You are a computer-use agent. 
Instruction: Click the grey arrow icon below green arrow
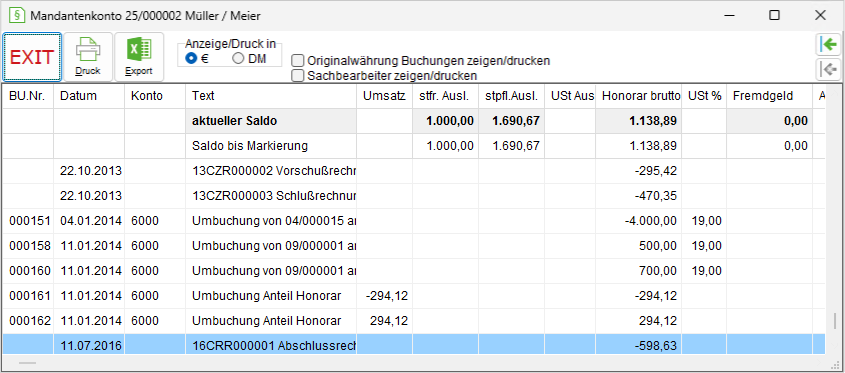pyautogui.click(x=829, y=69)
